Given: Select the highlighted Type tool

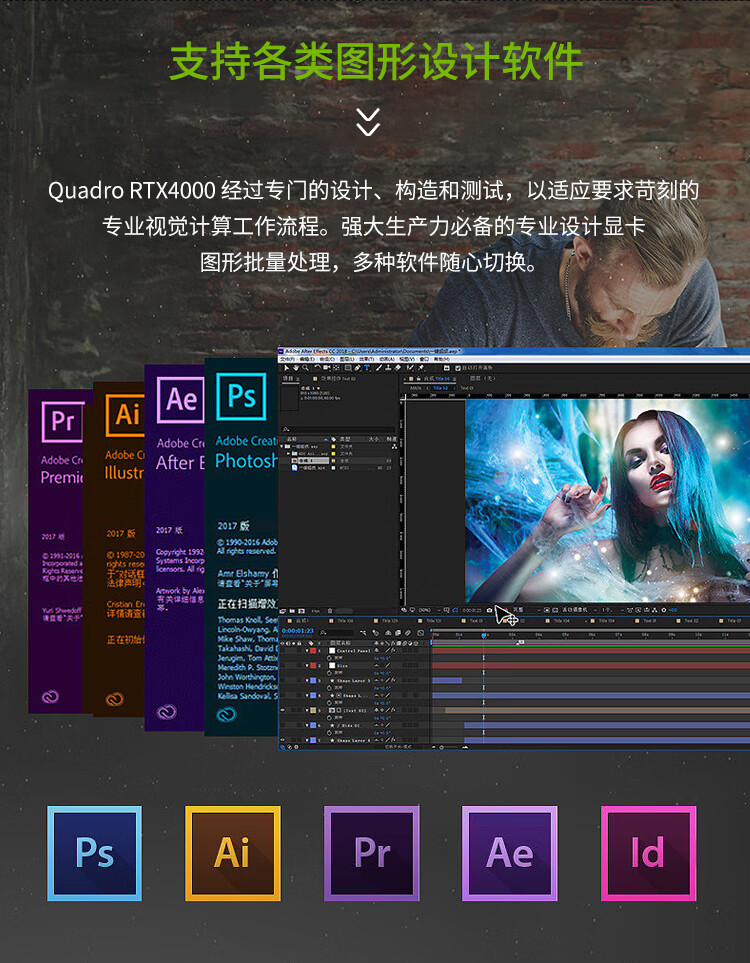Looking at the screenshot, I should click(x=367, y=368).
